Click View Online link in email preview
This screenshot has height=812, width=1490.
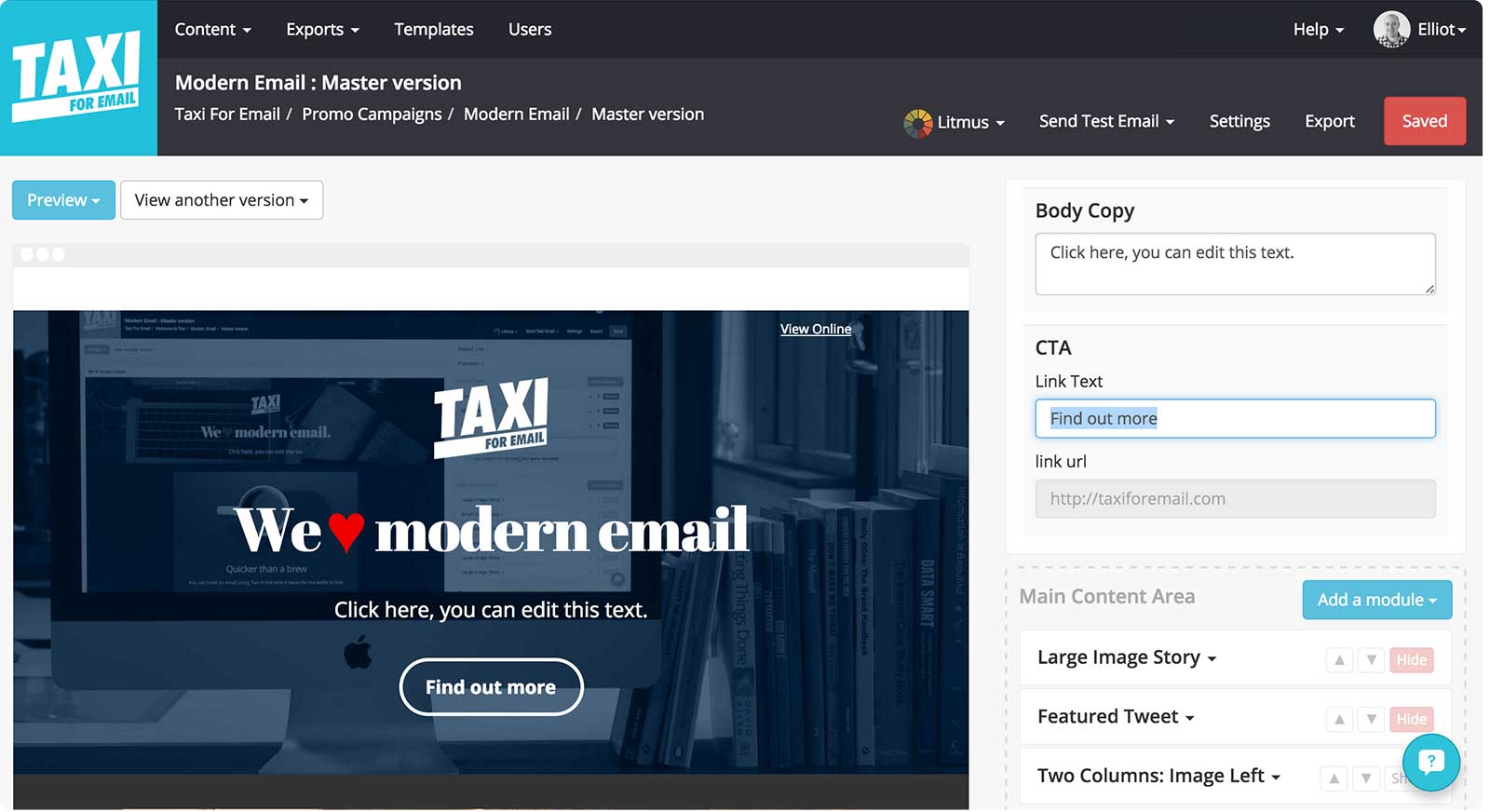click(816, 329)
